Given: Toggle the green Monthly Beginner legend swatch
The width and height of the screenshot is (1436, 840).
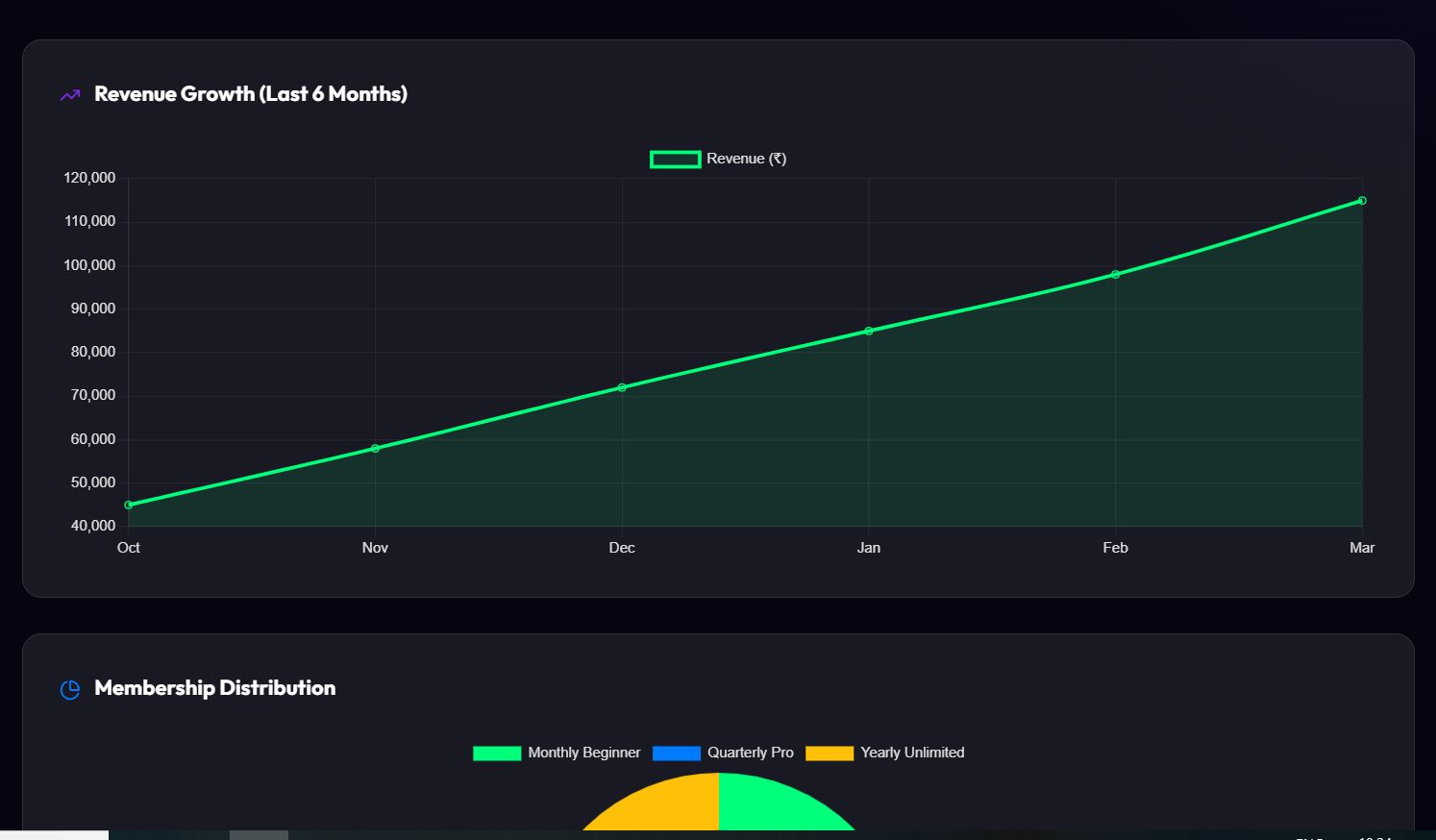Looking at the screenshot, I should [497, 754].
